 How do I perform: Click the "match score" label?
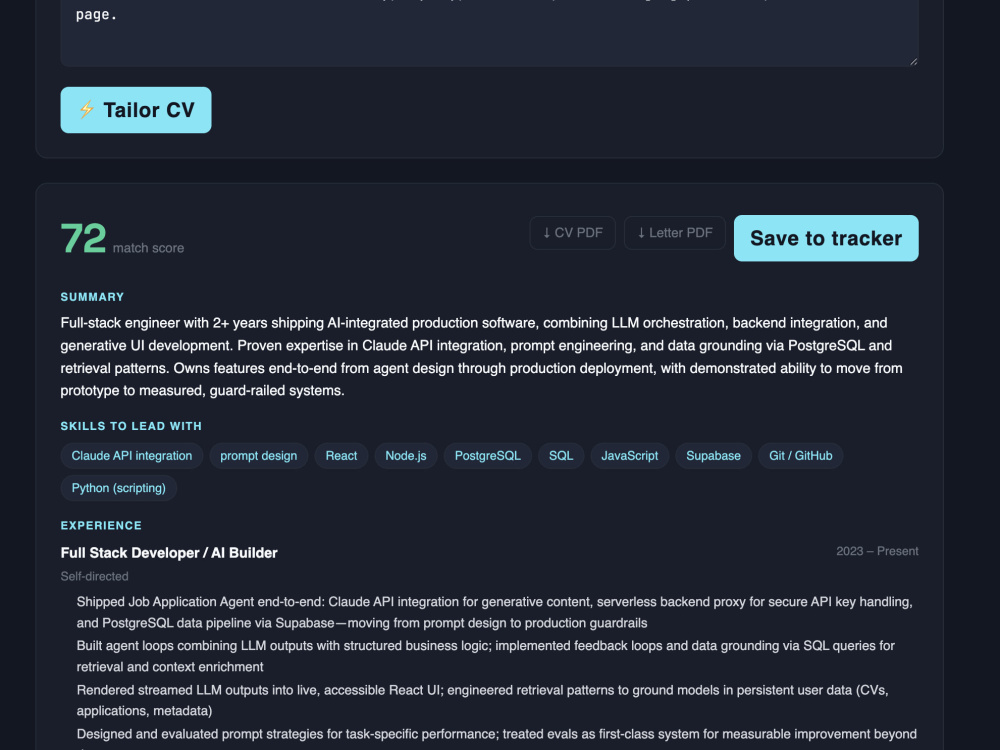tap(149, 248)
